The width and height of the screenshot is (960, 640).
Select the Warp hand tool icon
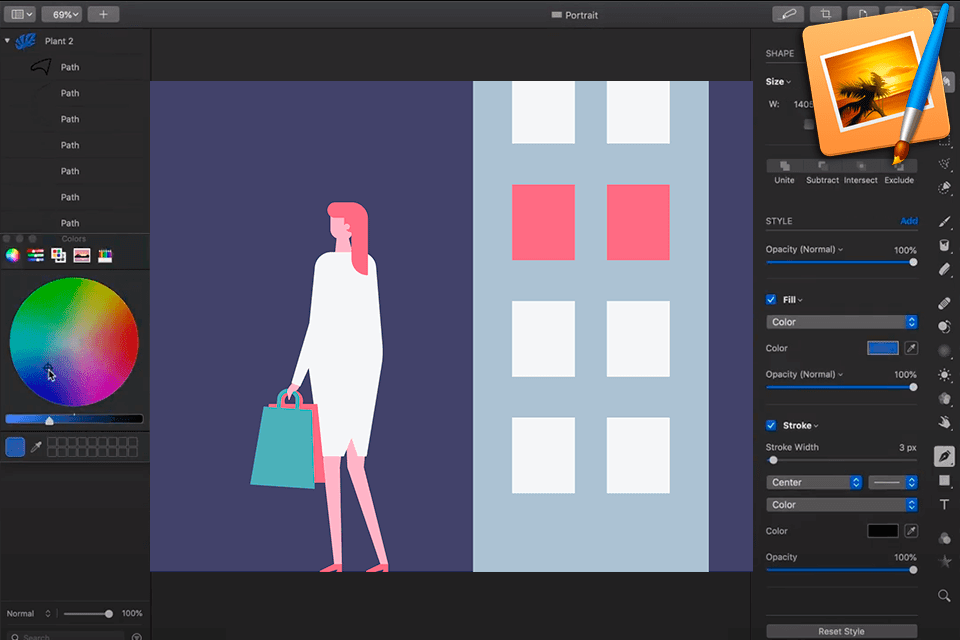tap(944, 422)
